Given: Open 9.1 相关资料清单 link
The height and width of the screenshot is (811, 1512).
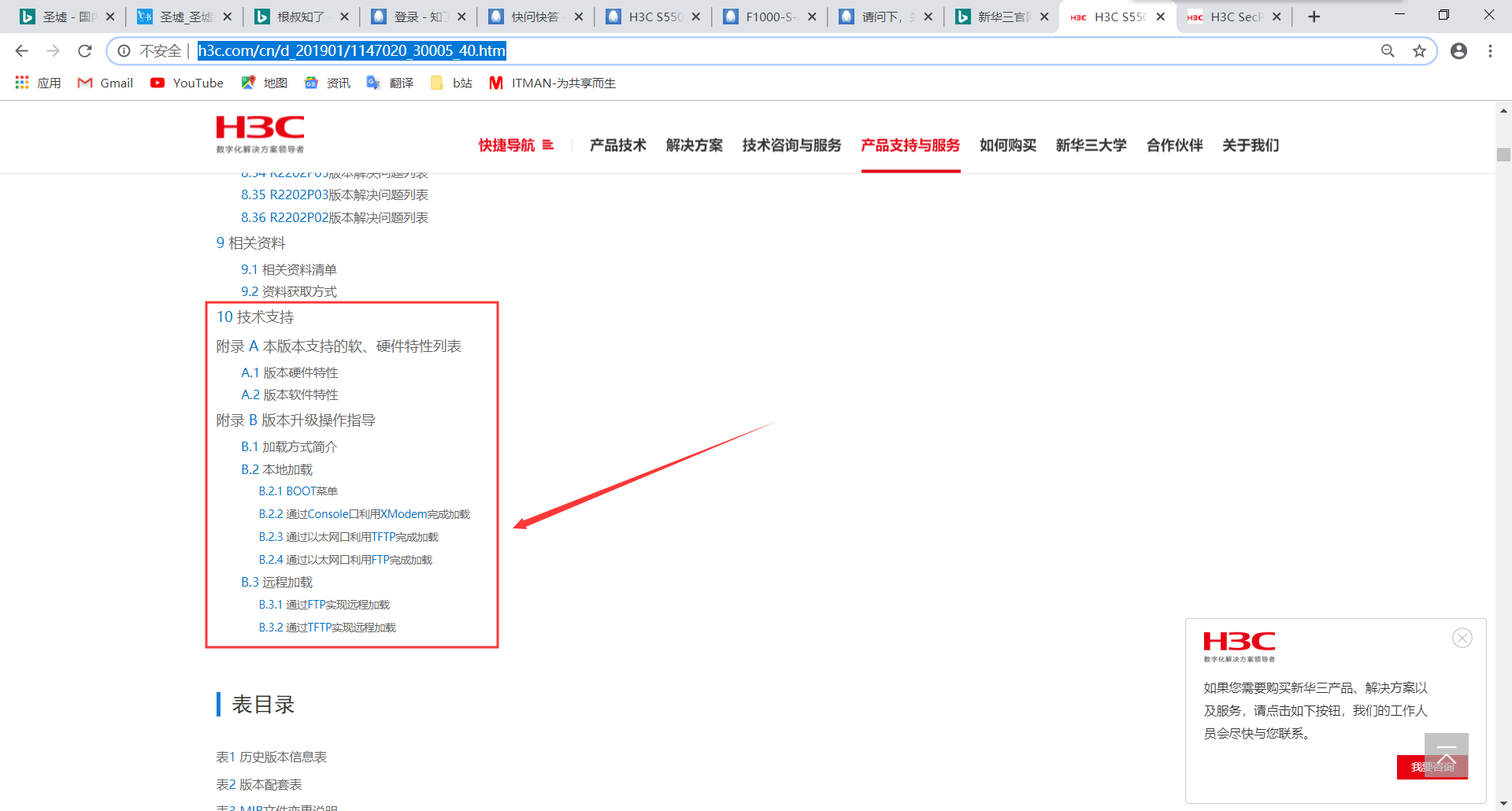Looking at the screenshot, I should point(289,269).
